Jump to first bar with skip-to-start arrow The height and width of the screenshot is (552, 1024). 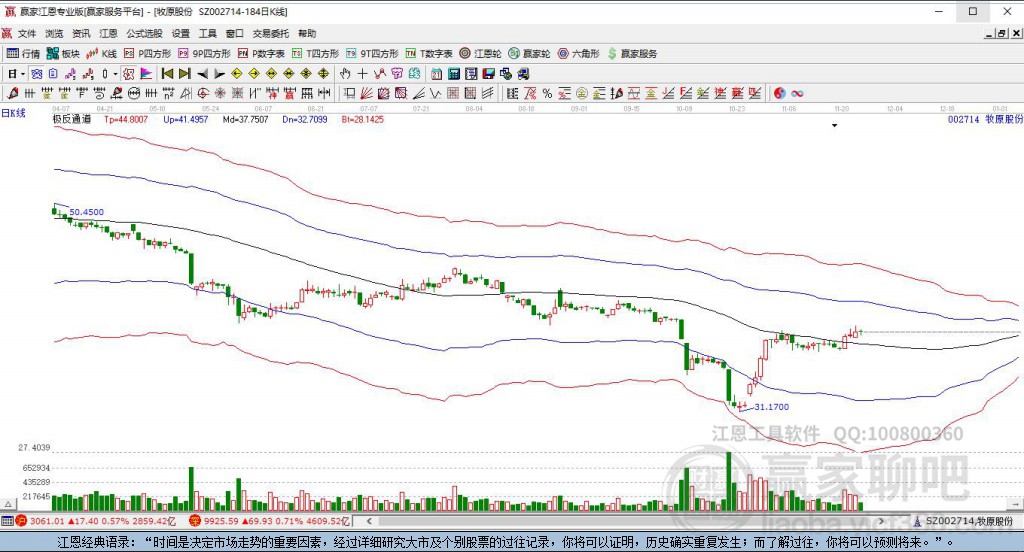[167, 74]
